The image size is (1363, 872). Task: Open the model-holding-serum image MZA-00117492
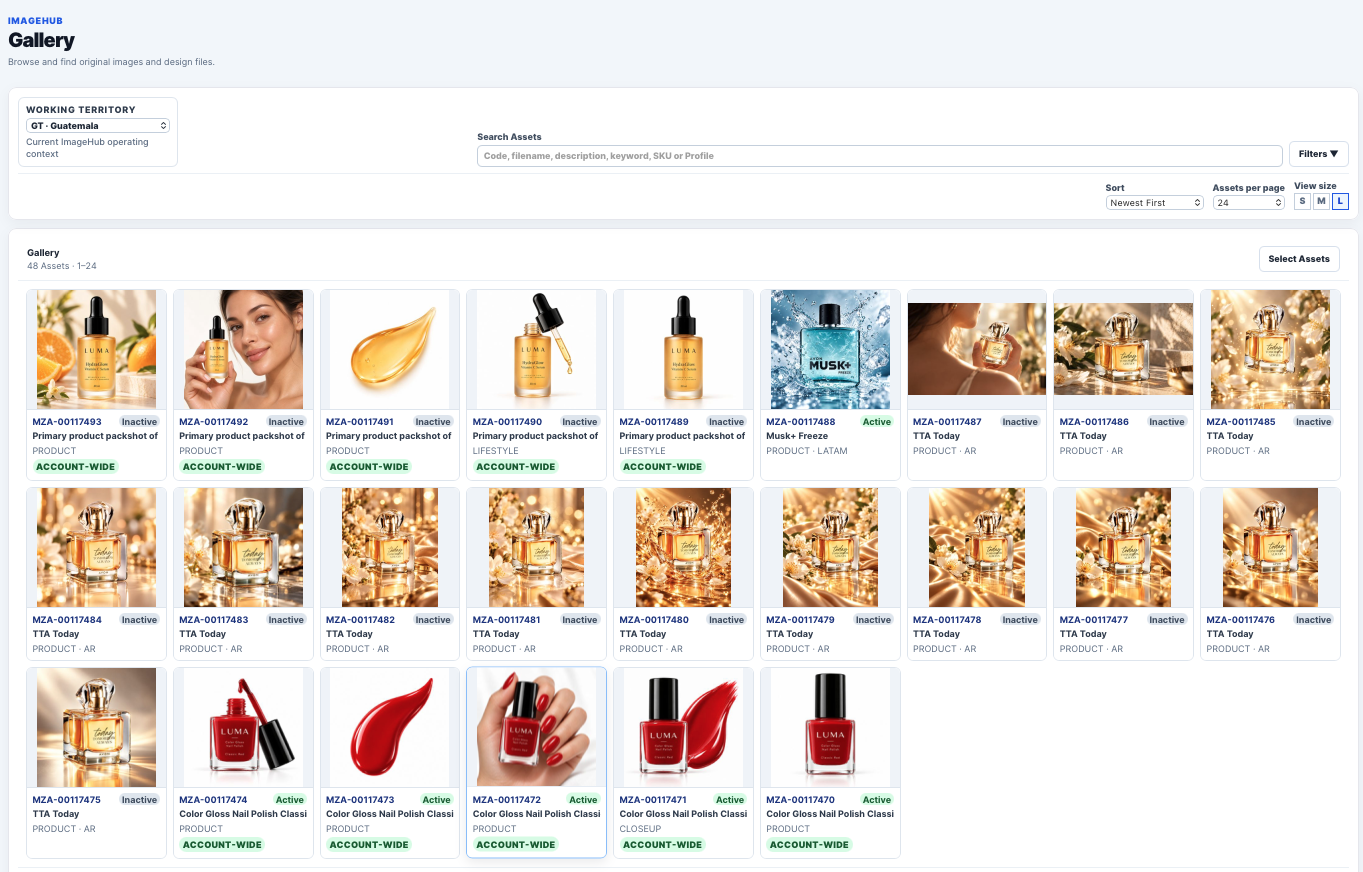click(243, 350)
